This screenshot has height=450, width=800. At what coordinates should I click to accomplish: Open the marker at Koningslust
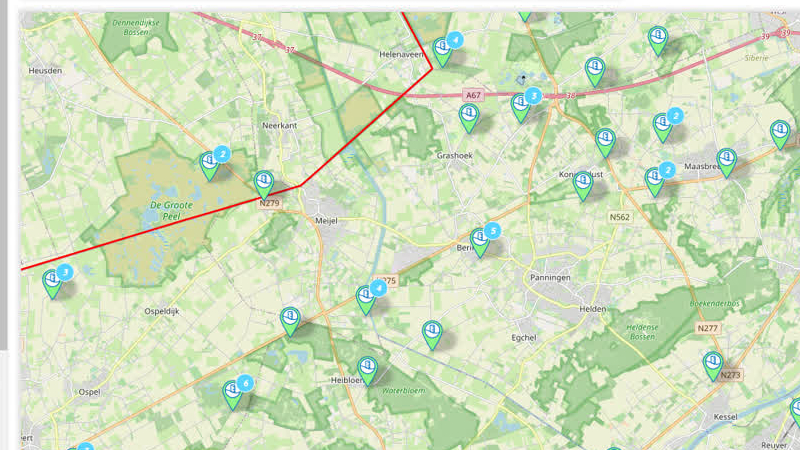tap(583, 186)
